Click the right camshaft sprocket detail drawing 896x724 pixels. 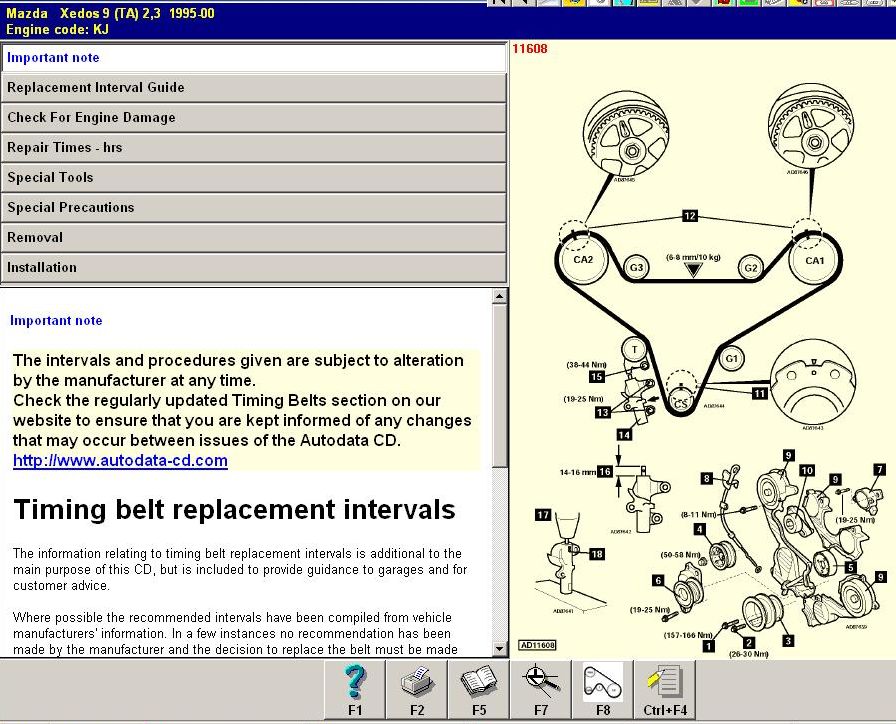pos(810,127)
